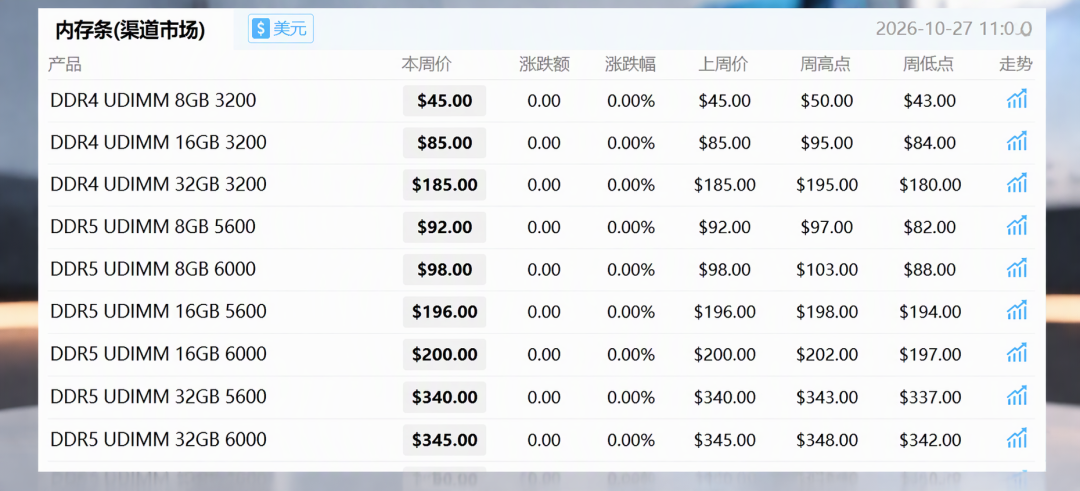Open trend chart for DDR5 UDIMM 32GB 6000

click(1017, 439)
